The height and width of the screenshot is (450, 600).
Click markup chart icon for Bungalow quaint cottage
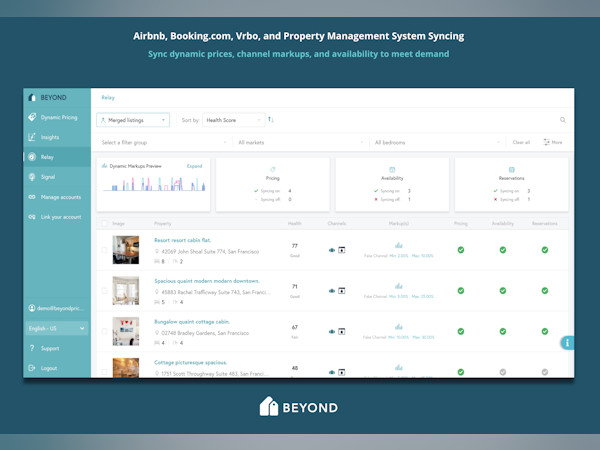[x=399, y=327]
